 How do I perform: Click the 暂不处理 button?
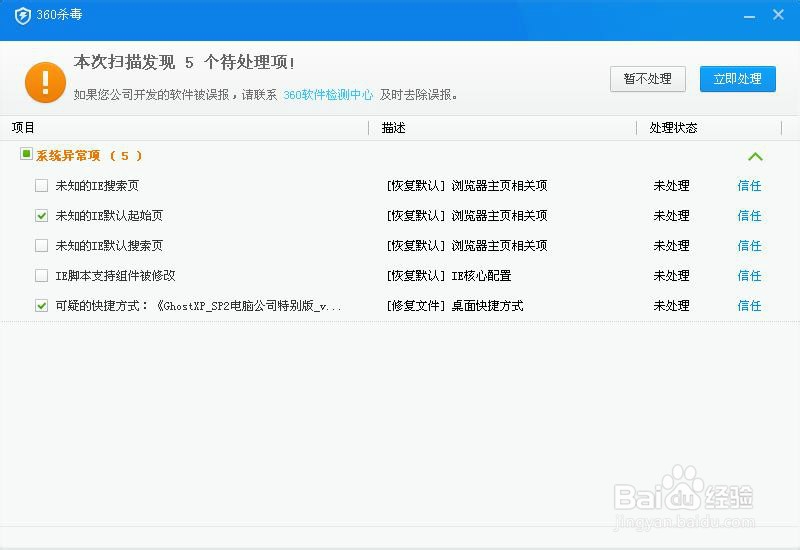647,79
